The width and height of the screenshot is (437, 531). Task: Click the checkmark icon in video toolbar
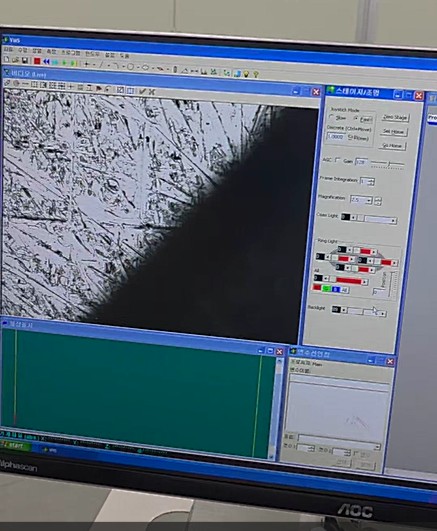142,91
